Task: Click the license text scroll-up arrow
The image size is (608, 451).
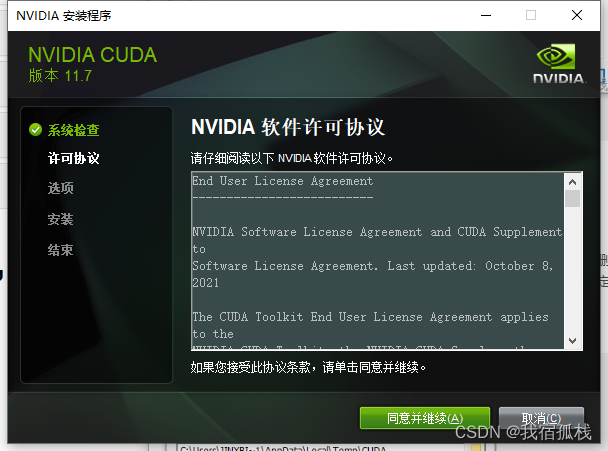Action: pos(572,182)
